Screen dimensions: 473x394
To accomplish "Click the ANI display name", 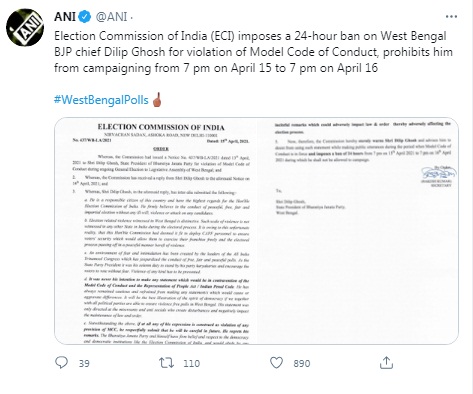I will 65,17.
